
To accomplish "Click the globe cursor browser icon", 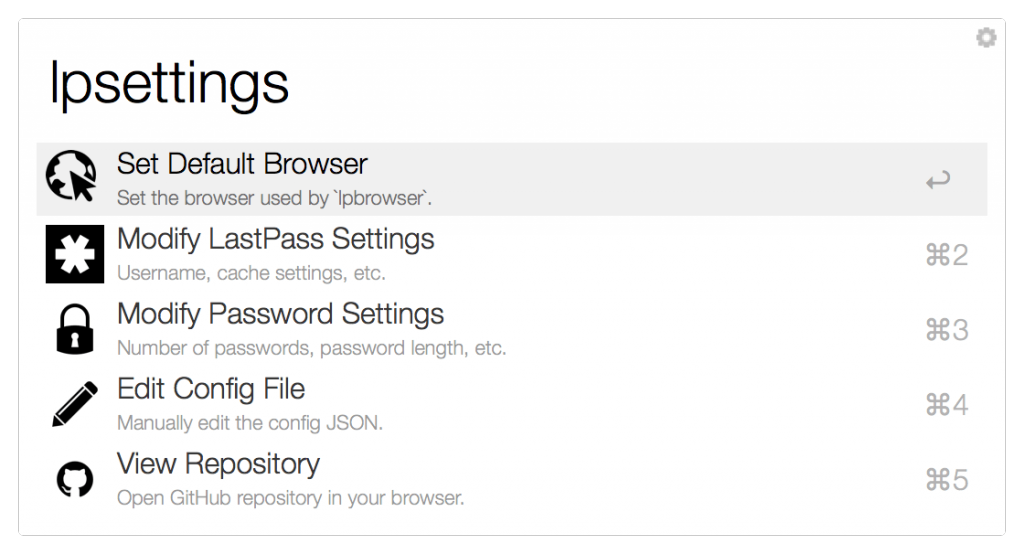I will 72,179.
